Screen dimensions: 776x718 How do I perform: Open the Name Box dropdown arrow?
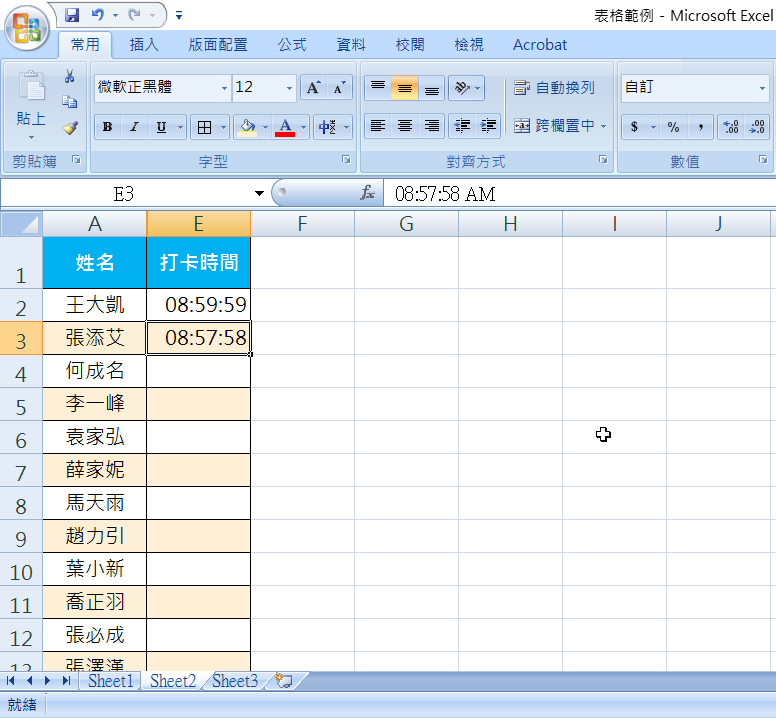[x=260, y=193]
